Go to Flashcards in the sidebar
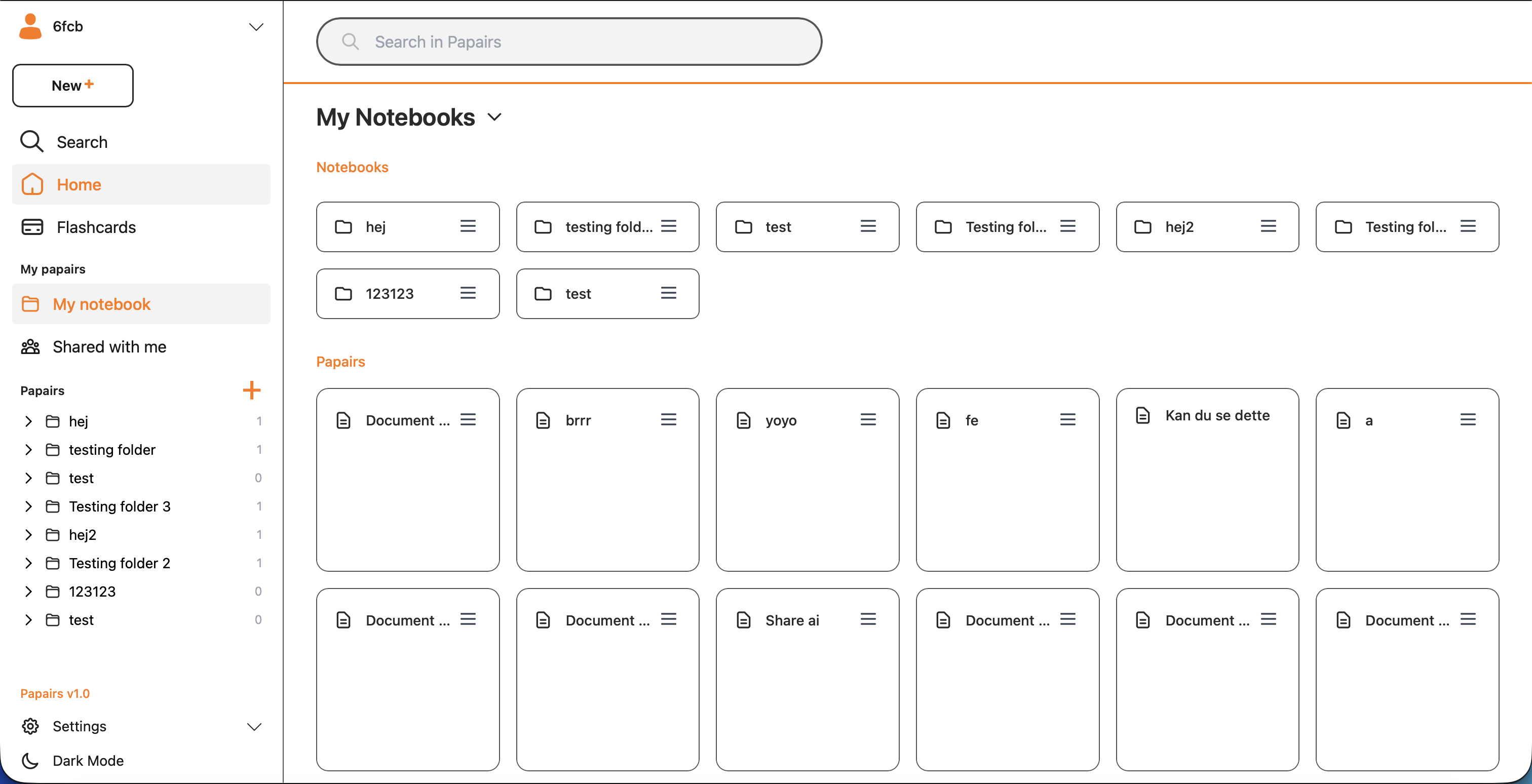 pyautogui.click(x=96, y=227)
